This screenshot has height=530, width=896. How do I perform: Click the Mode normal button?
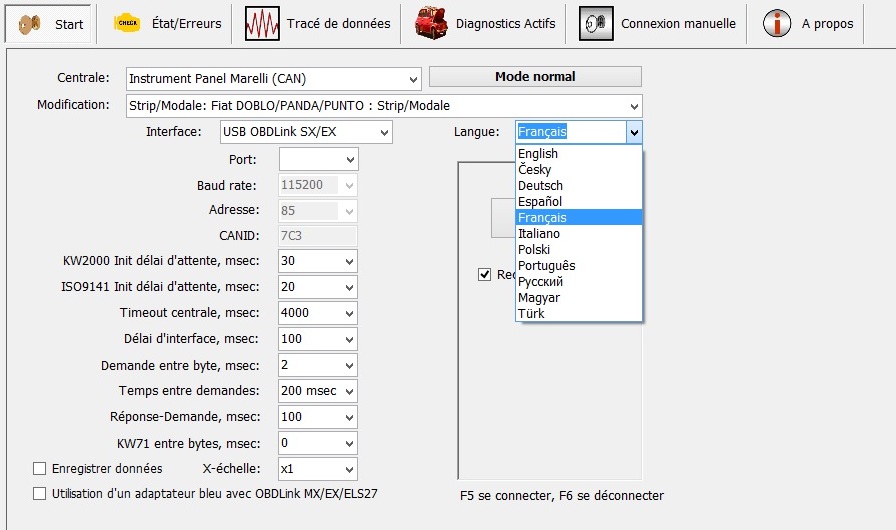pos(535,77)
